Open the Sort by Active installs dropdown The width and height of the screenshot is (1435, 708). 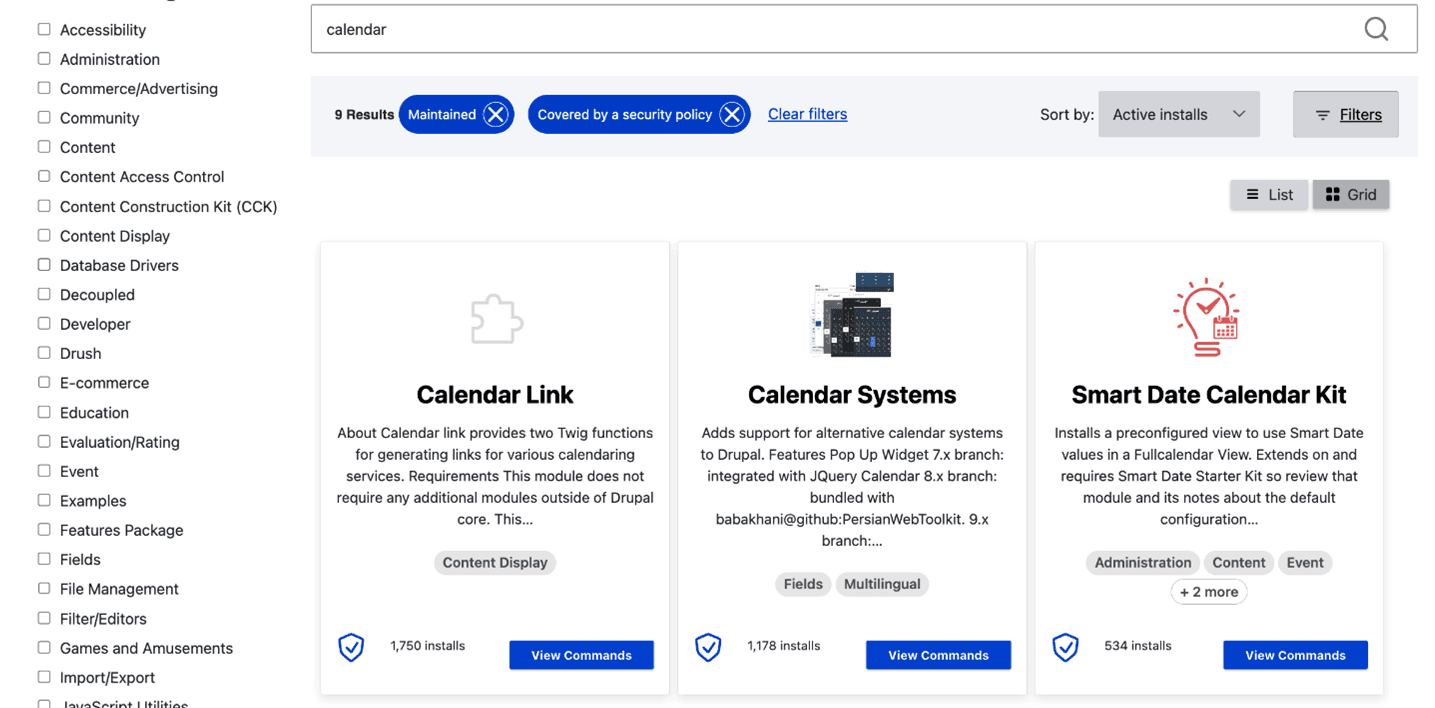1178,115
